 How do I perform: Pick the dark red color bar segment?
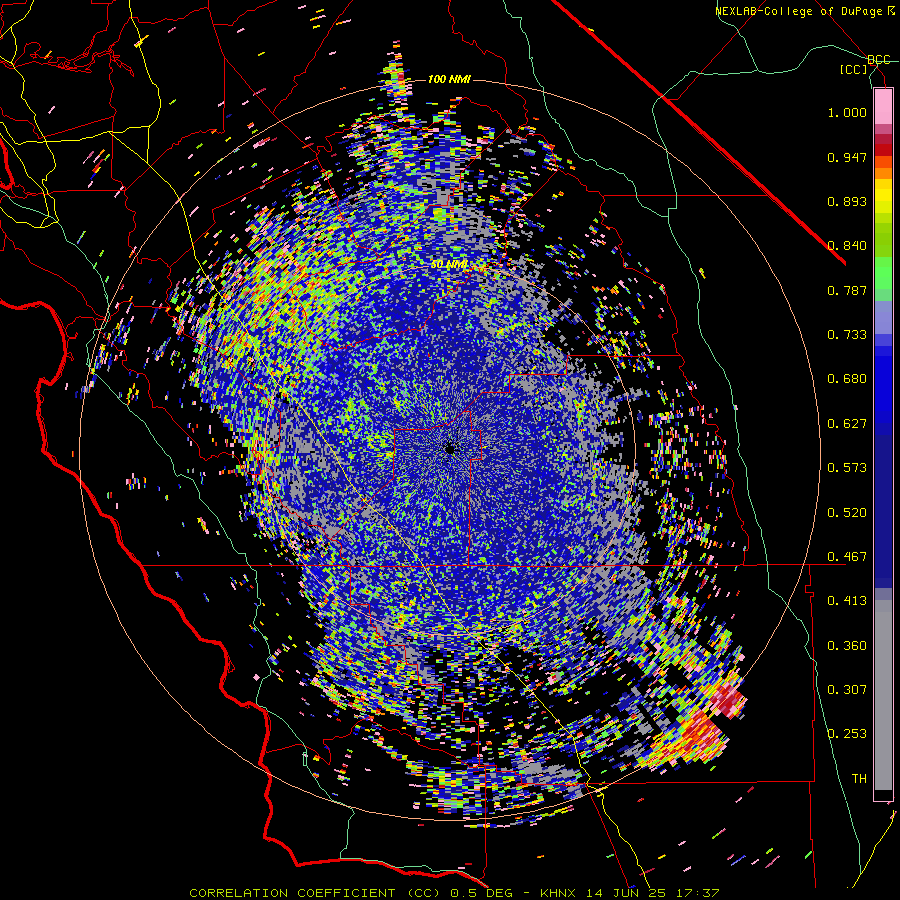(883, 150)
